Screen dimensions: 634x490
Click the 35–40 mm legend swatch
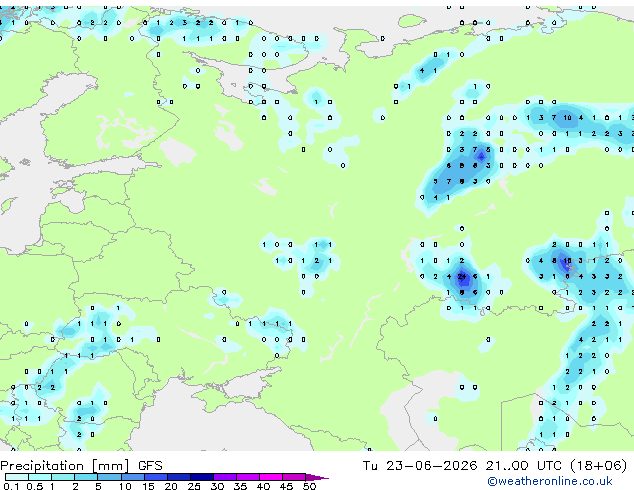pos(248,477)
